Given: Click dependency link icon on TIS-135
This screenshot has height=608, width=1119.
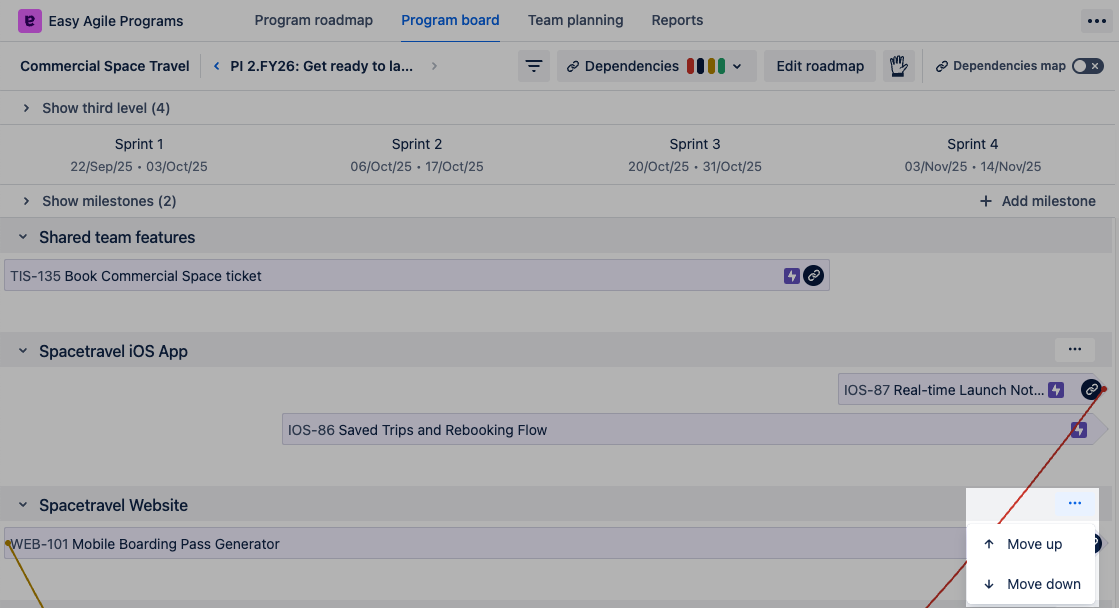Looking at the screenshot, I should coord(814,276).
